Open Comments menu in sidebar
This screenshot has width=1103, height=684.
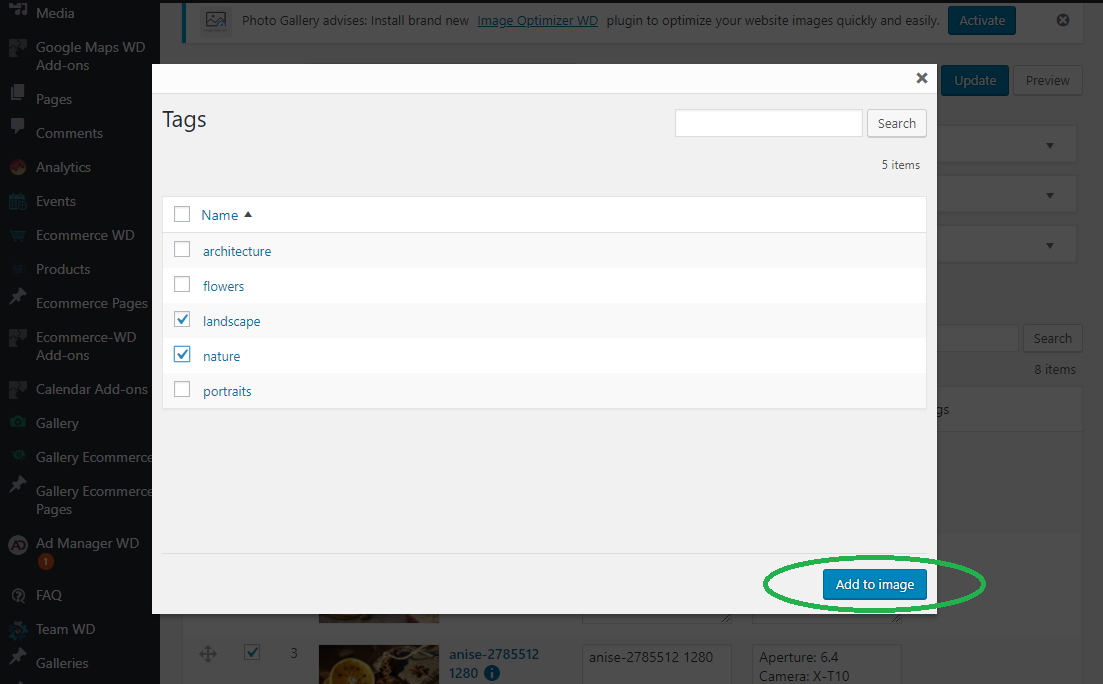tap(69, 133)
